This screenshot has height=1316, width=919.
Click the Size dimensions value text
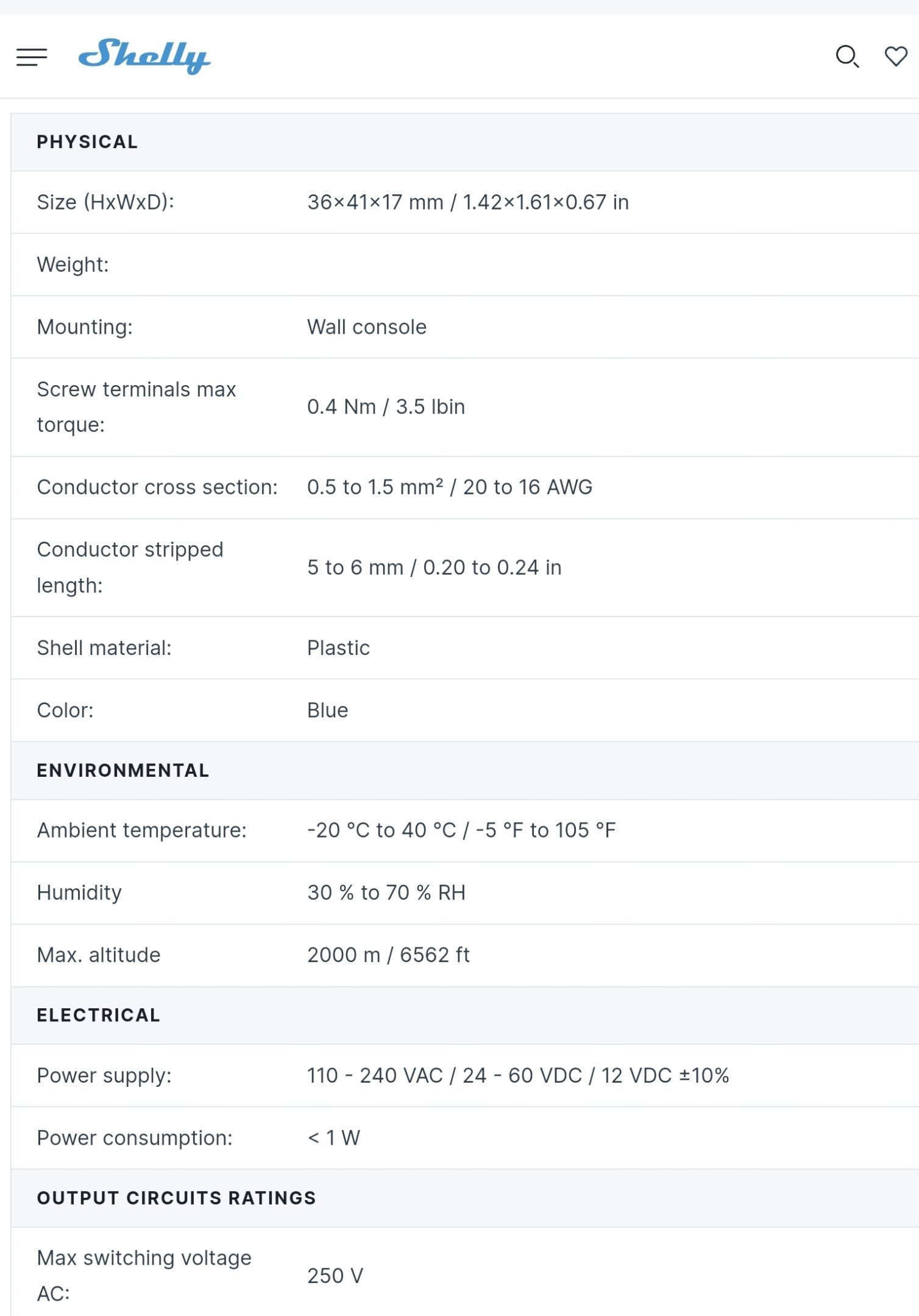point(467,202)
